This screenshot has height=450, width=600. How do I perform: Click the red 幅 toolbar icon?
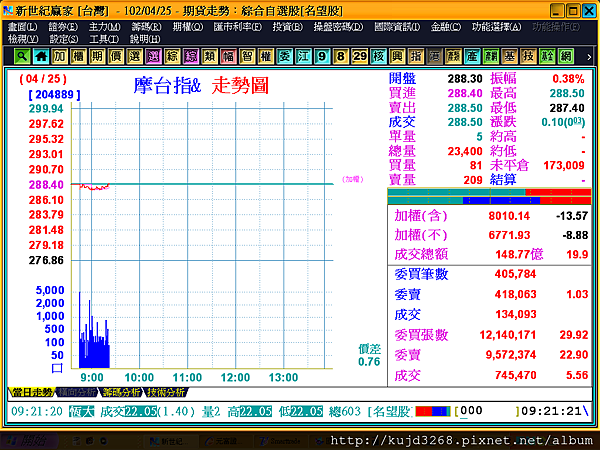[x=228, y=57]
